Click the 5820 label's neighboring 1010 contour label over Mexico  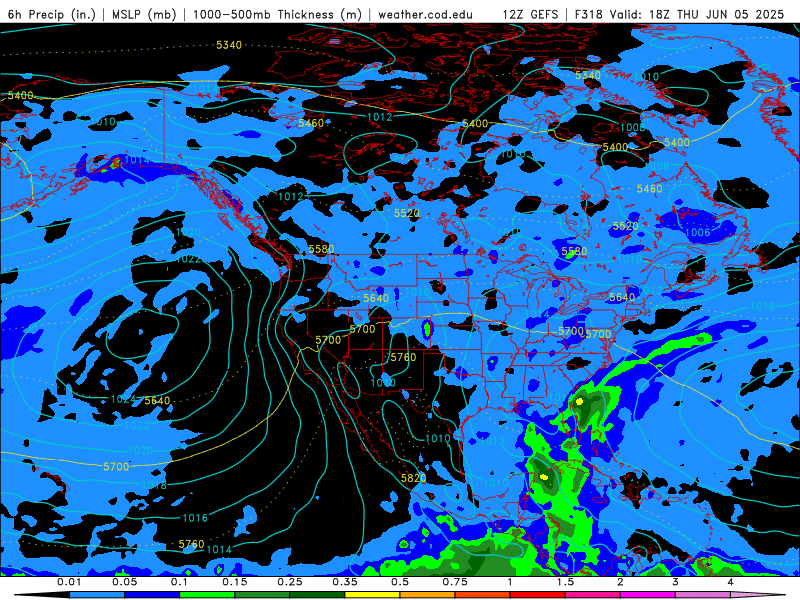point(438,438)
